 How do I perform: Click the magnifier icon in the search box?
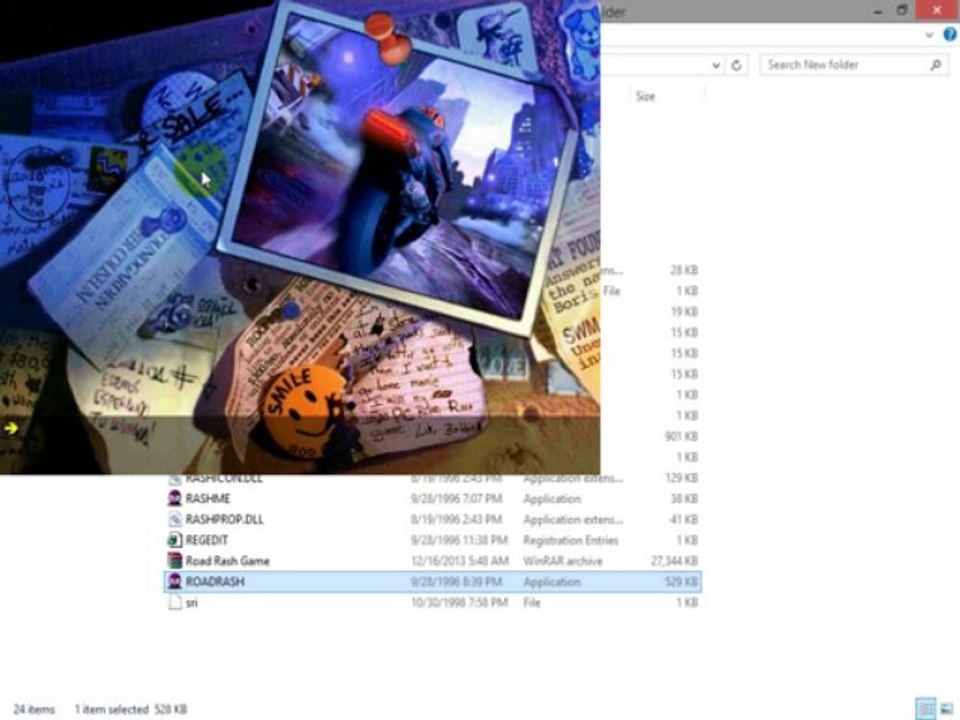pyautogui.click(x=935, y=64)
